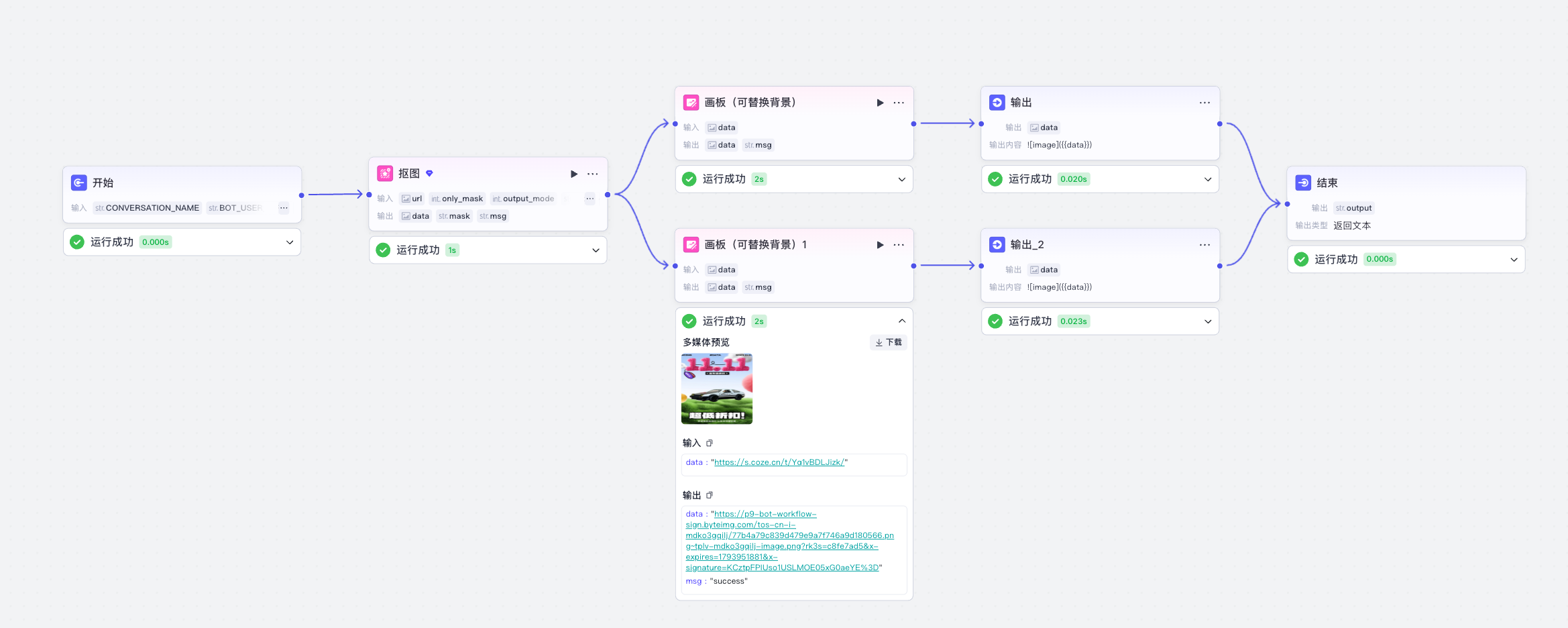Viewport: 1568px width, 628px height.
Task: Collapse the 画板（可替换背景）1 run result
Action: click(x=901, y=321)
